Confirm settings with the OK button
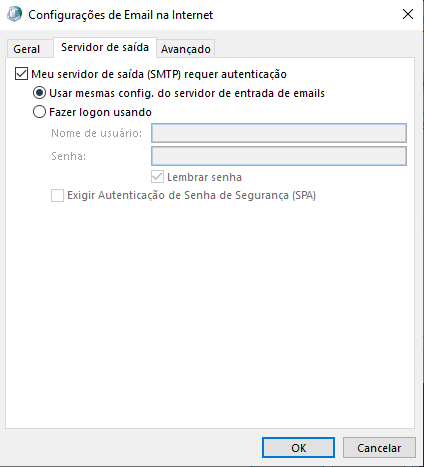 point(298,448)
